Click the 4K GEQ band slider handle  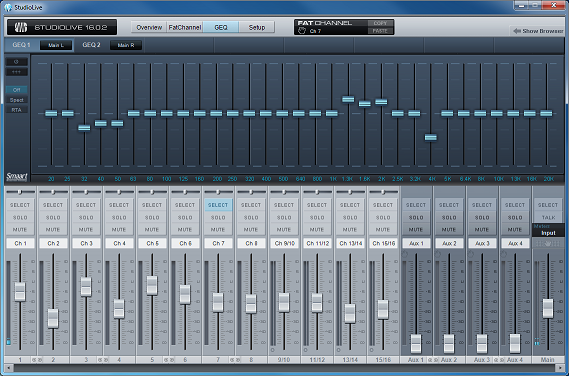pos(431,138)
